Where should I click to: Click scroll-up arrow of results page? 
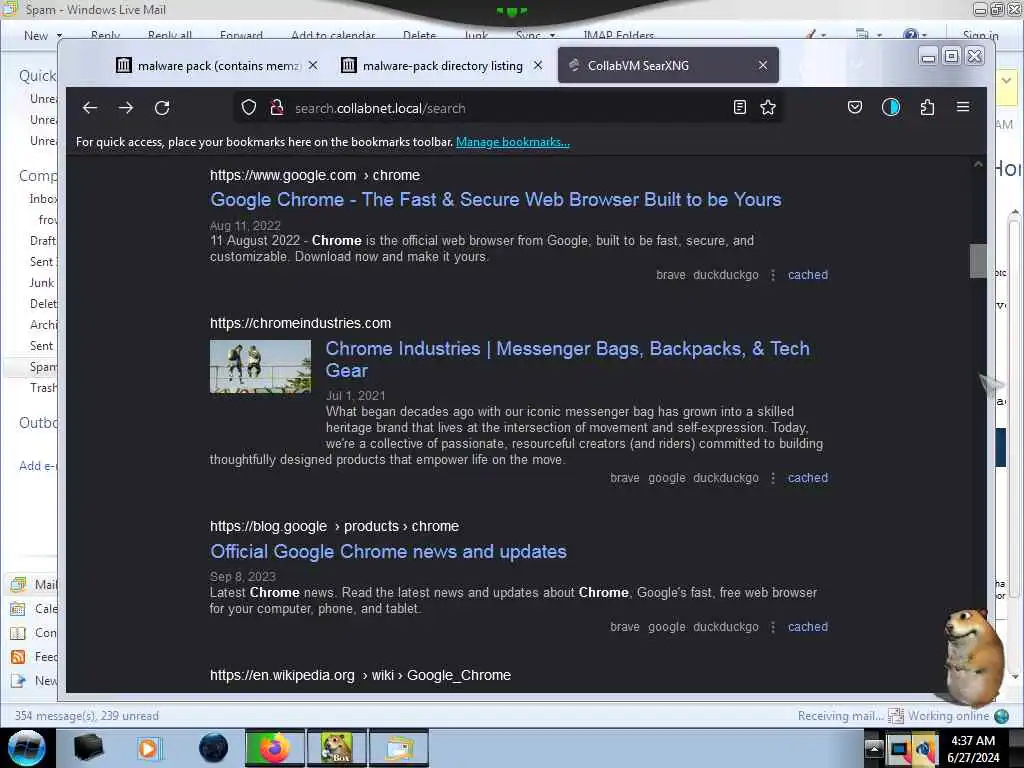point(978,165)
